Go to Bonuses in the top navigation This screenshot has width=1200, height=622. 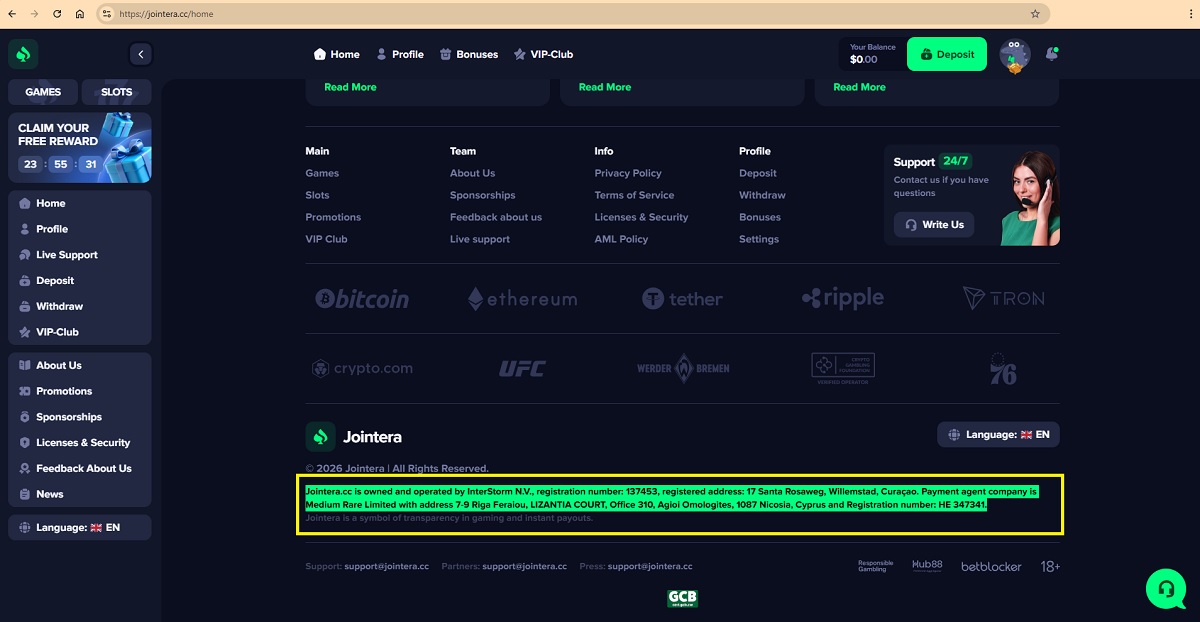469,54
